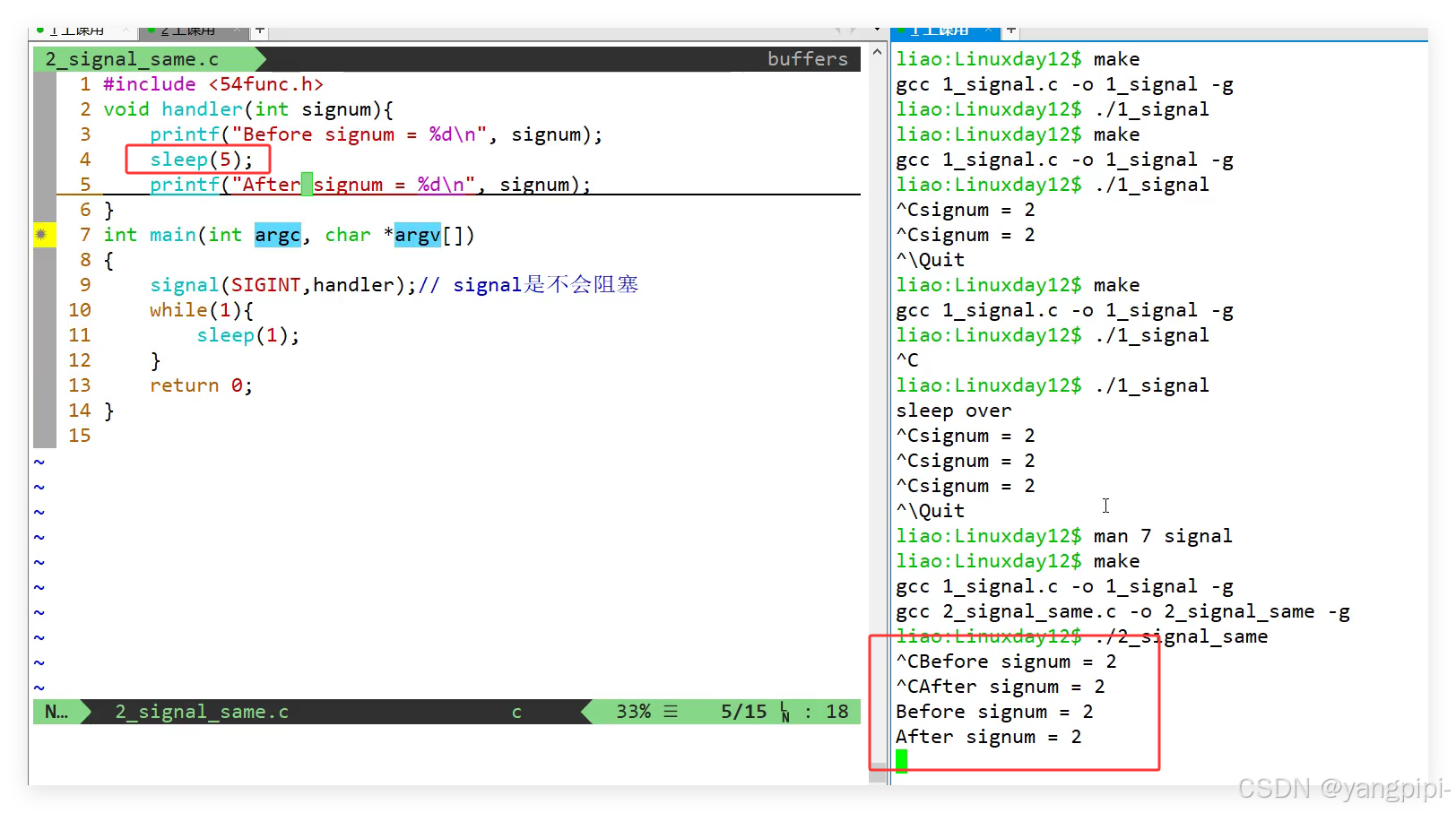1456x813 pixels.
Task: Click the last 'After signum = 2' output line
Action: (988, 737)
